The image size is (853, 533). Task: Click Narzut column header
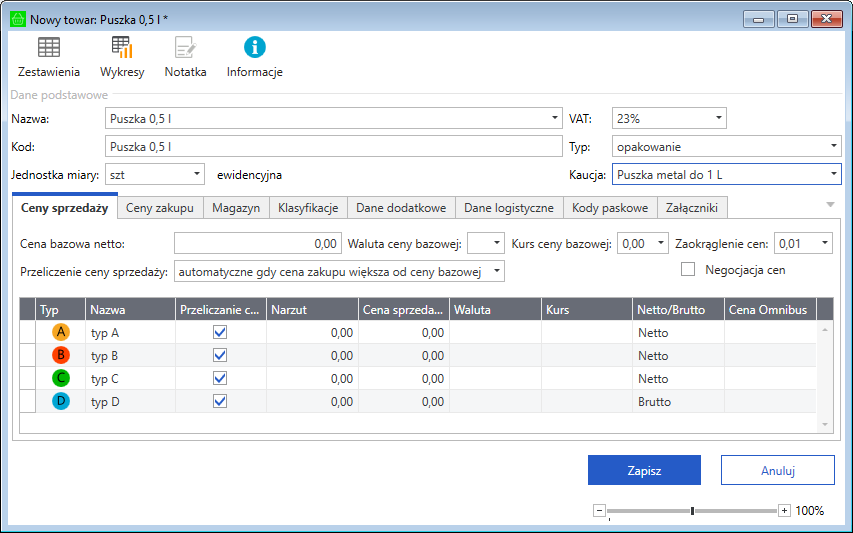point(312,309)
